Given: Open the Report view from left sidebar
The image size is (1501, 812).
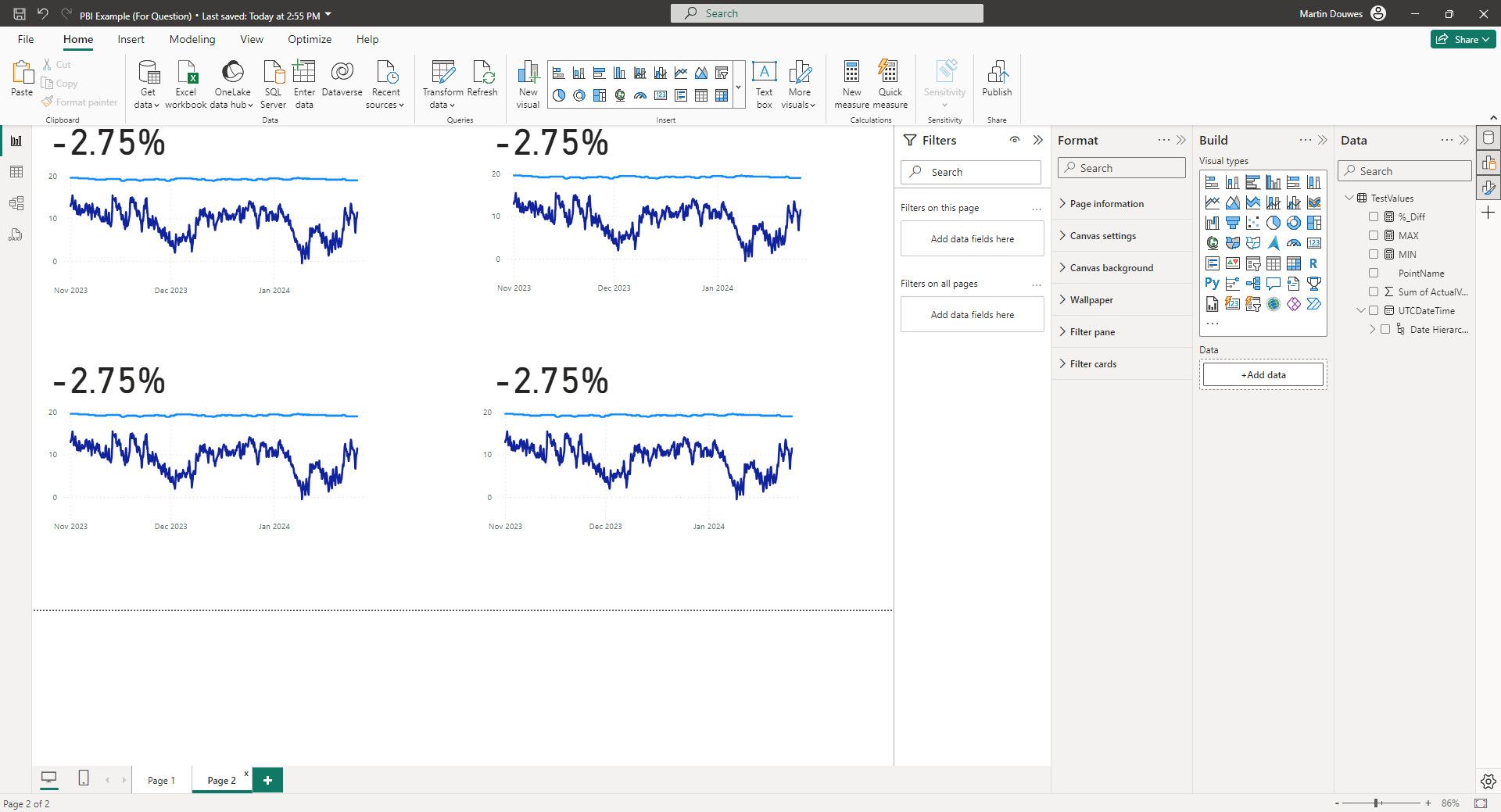Looking at the screenshot, I should [x=16, y=141].
